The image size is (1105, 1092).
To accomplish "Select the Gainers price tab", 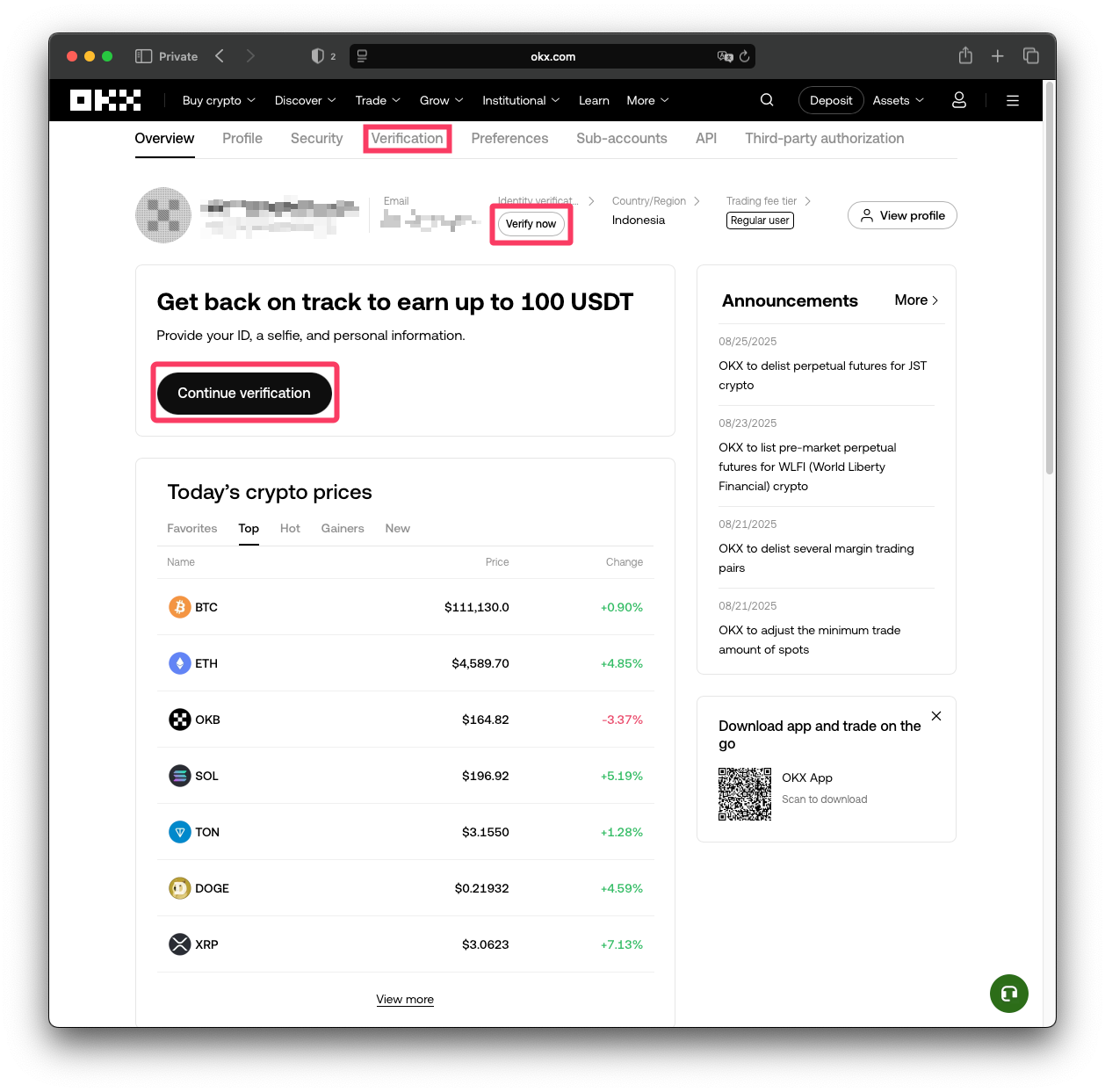I will click(x=343, y=528).
